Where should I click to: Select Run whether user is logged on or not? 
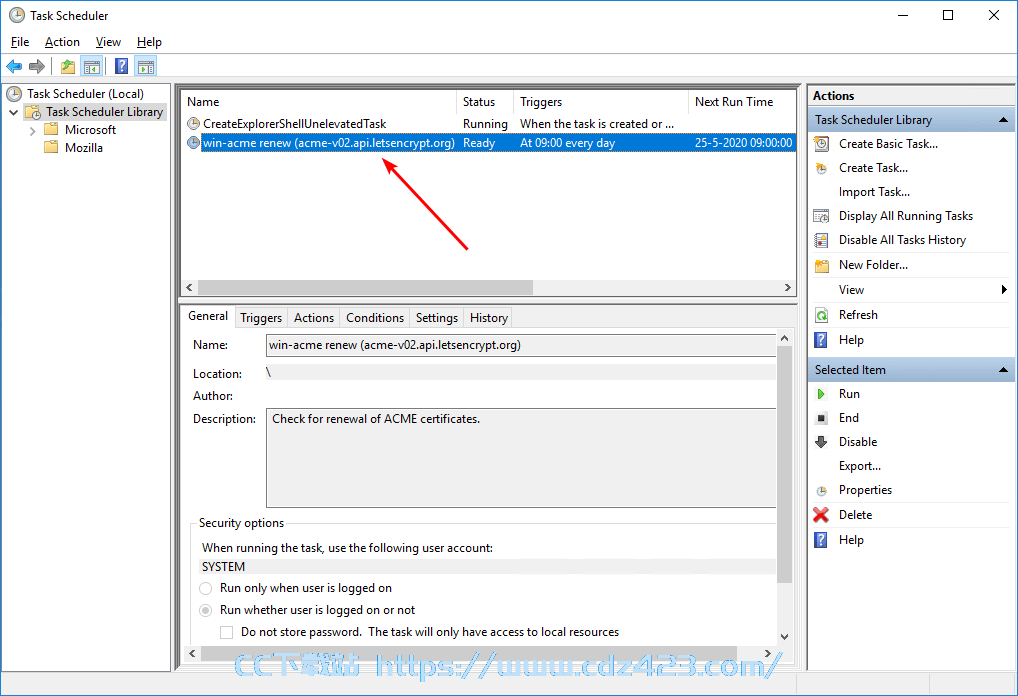click(206, 610)
